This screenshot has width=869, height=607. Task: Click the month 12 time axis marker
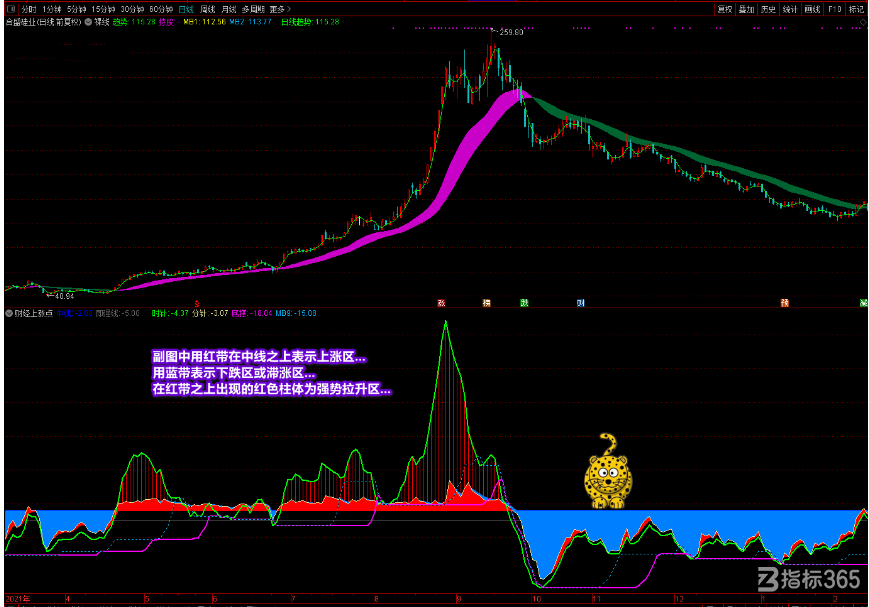[679, 599]
